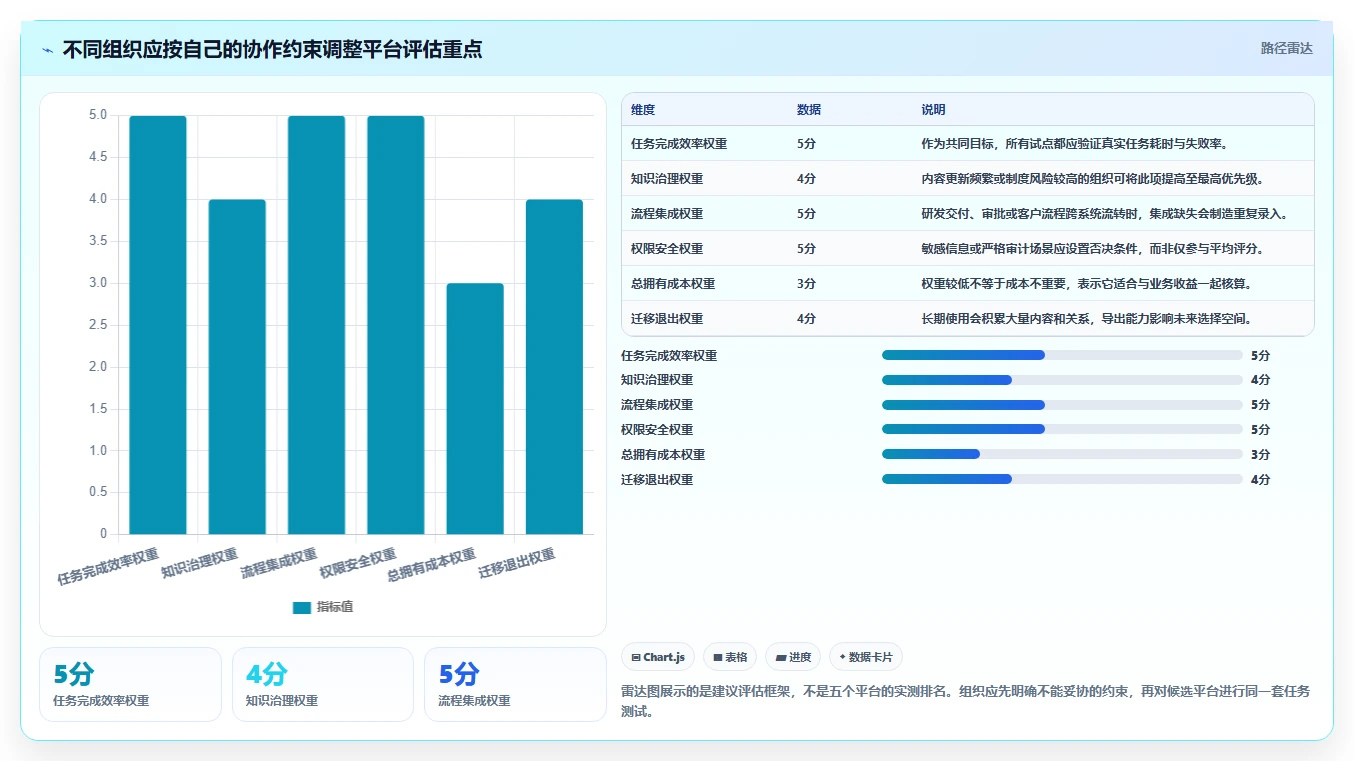The width and height of the screenshot is (1354, 761).
Task: Click the header title 不同组织应按自己的协作约束
Action: [272, 49]
